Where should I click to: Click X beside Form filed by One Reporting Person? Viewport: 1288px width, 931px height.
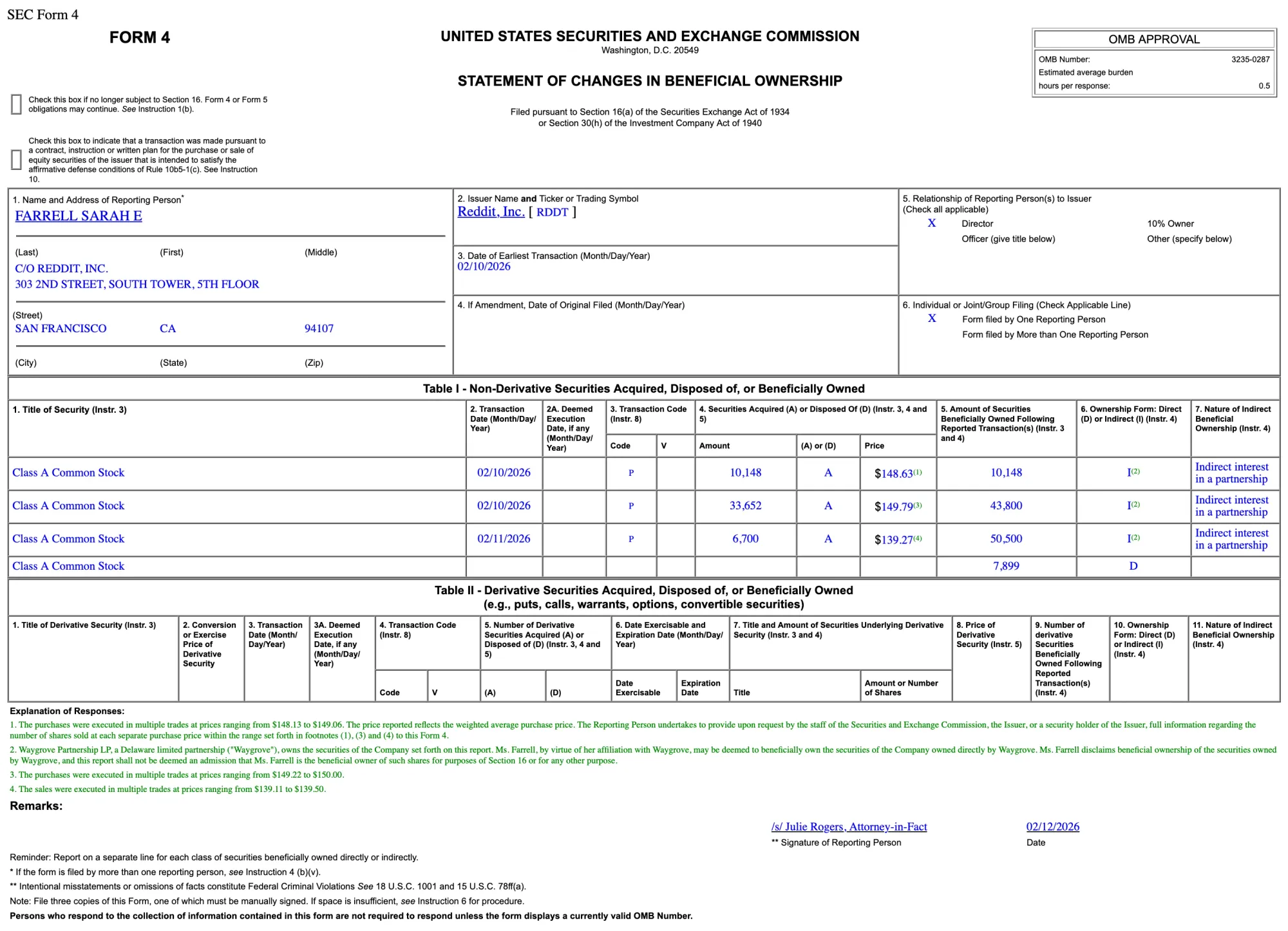[931, 319]
